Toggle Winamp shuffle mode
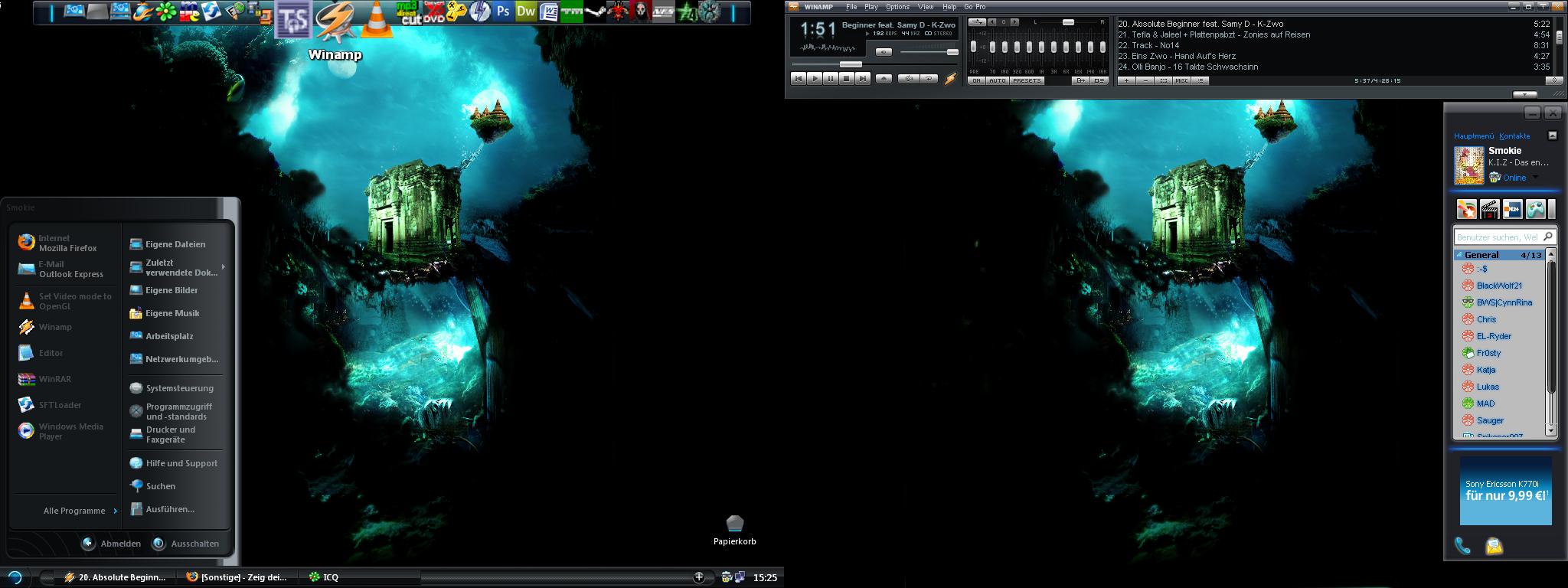This screenshot has width=1568, height=588. [909, 78]
